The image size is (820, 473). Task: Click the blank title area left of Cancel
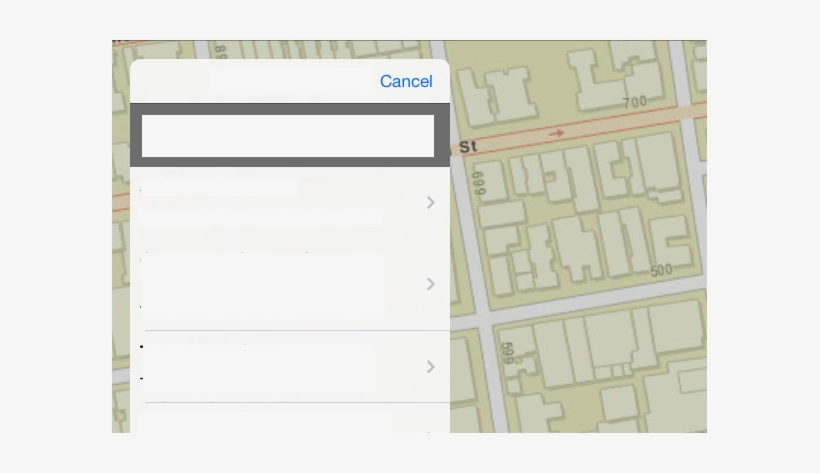[x=250, y=81]
